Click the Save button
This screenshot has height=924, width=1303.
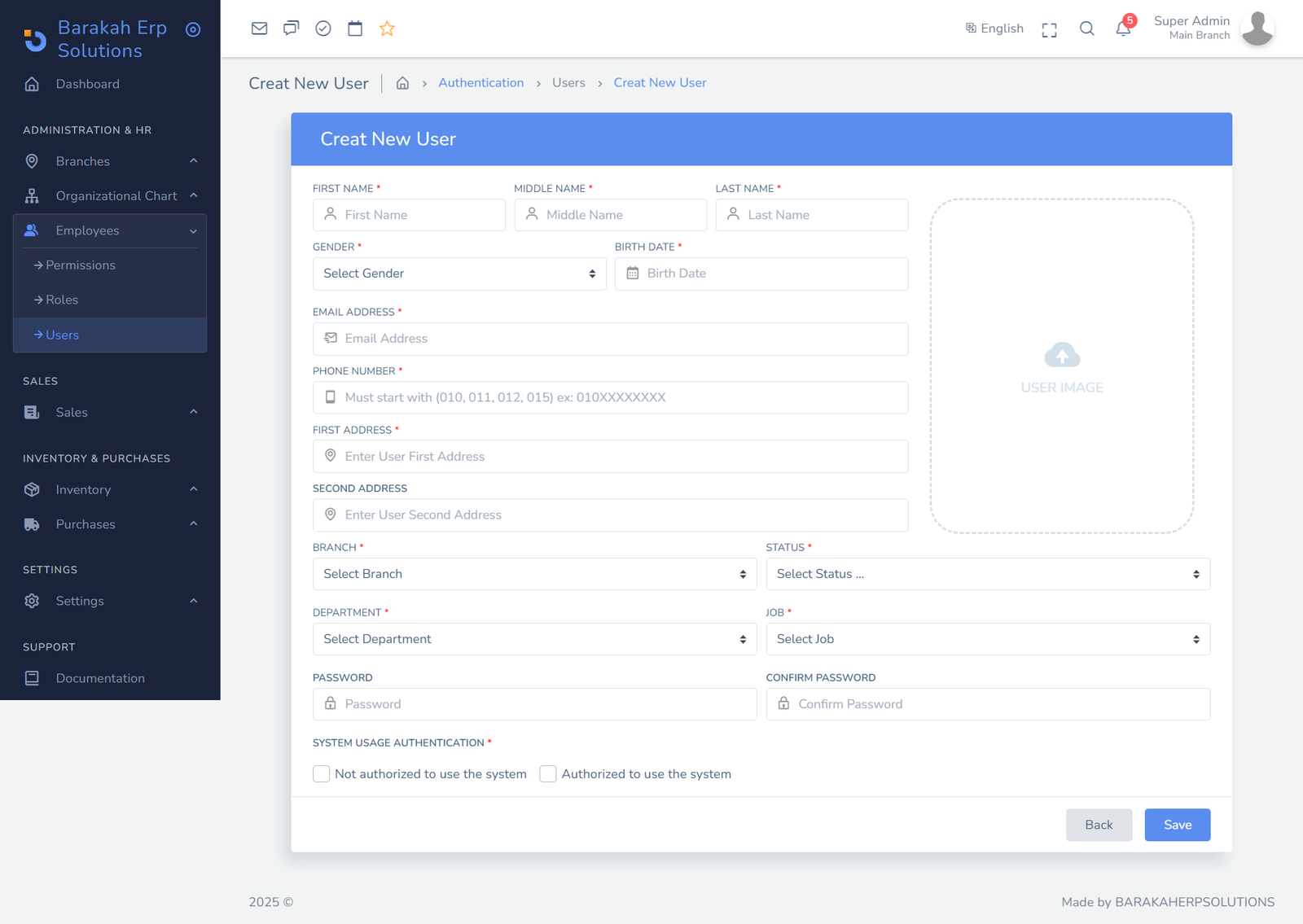click(x=1177, y=825)
